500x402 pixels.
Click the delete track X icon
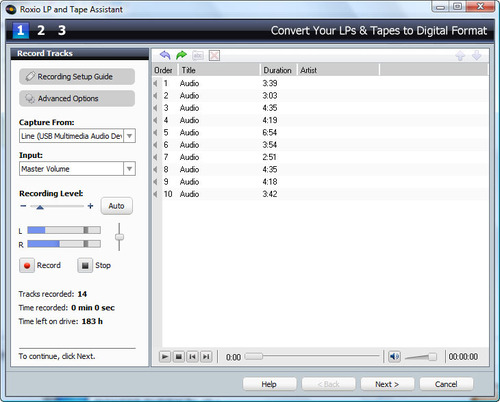click(x=214, y=55)
